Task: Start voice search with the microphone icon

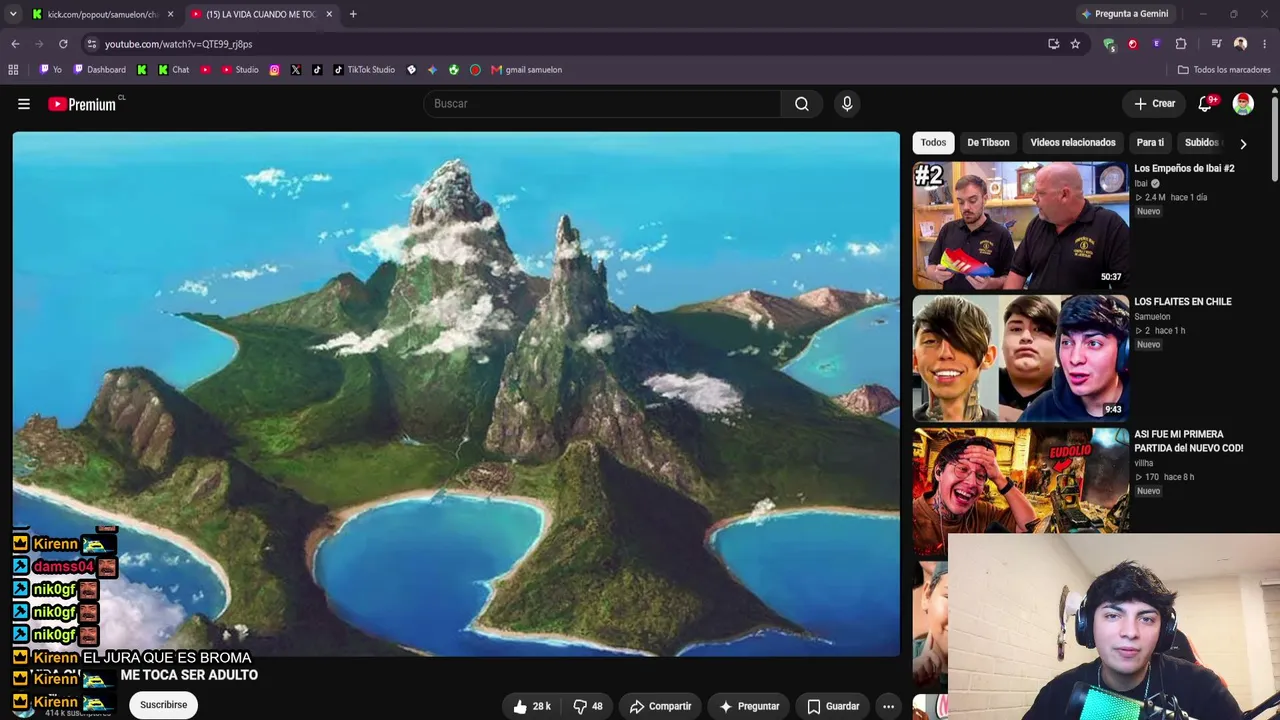Action: 847,104
